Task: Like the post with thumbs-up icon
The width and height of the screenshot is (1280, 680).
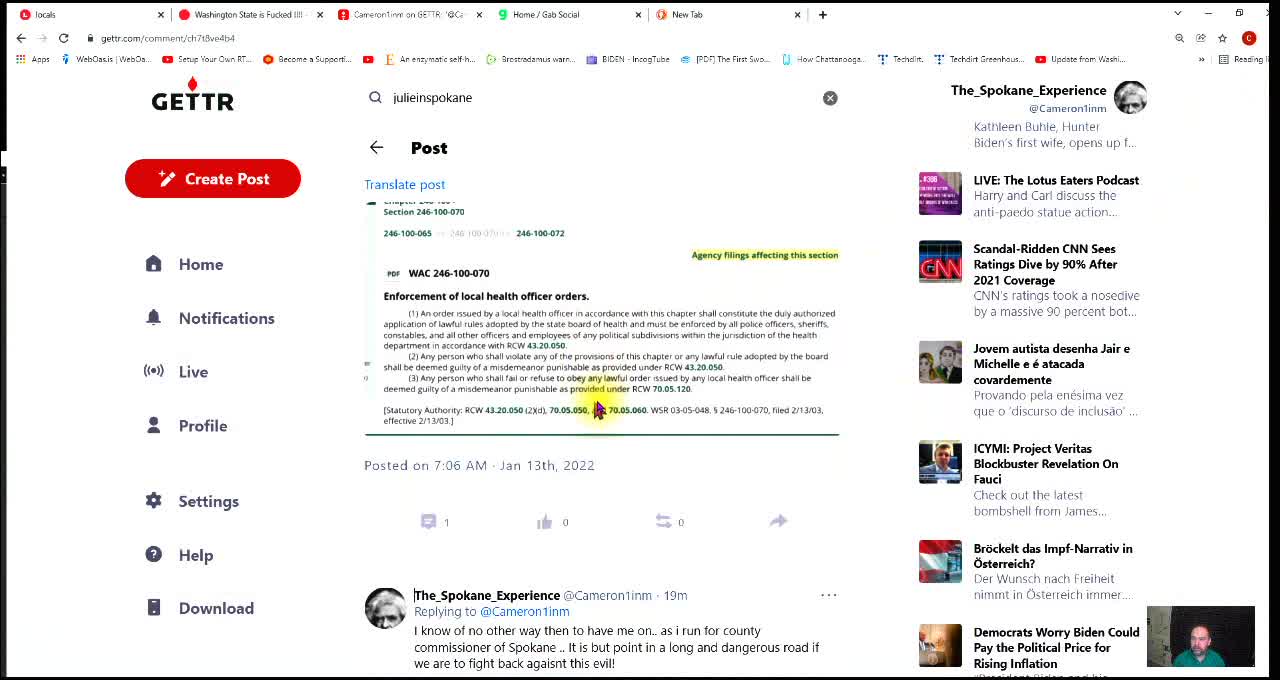Action: click(x=544, y=522)
